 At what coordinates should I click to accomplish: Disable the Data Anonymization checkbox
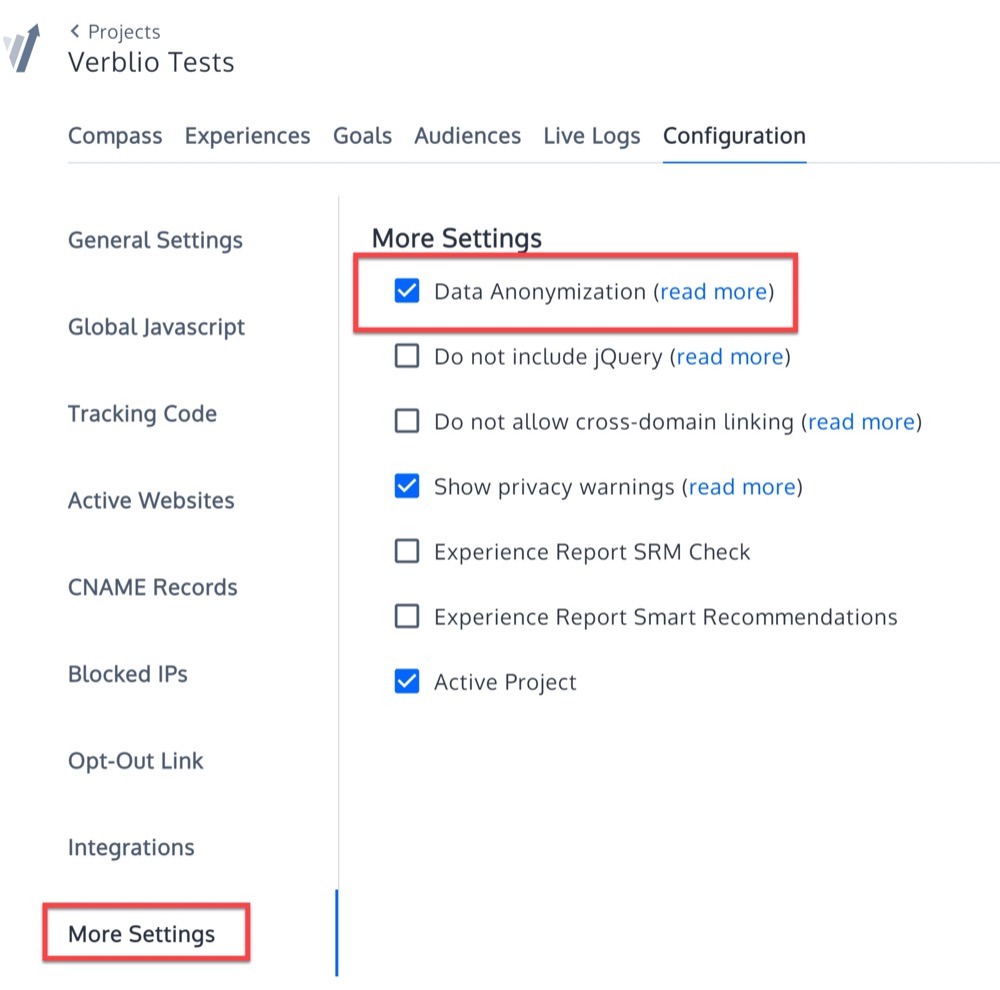click(x=406, y=291)
